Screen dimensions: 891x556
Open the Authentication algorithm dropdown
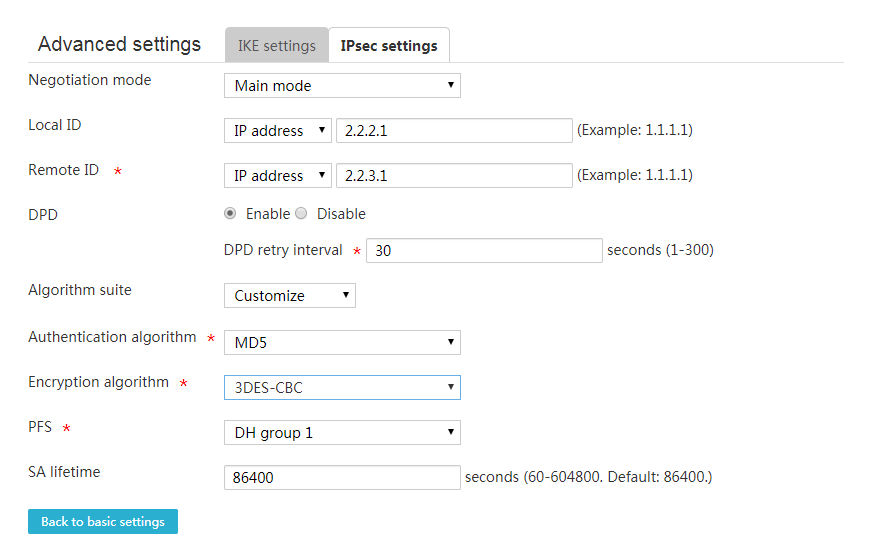pos(342,342)
